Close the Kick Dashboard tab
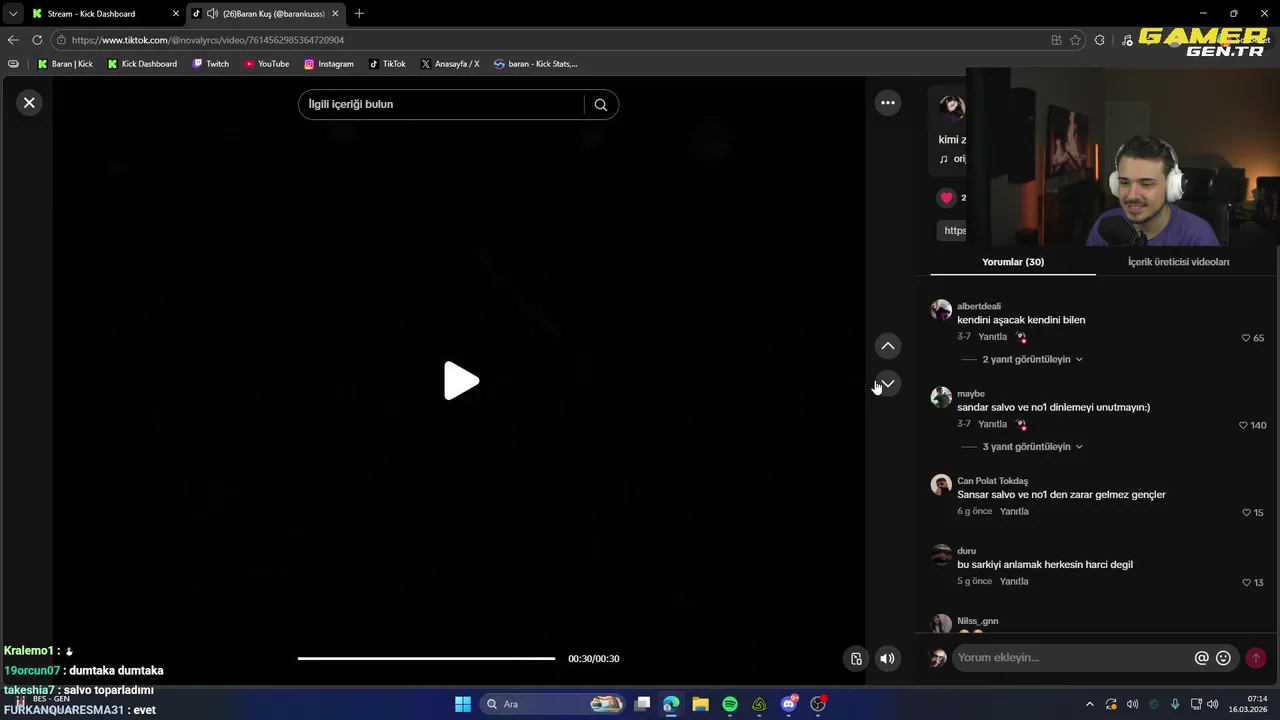The width and height of the screenshot is (1280, 720). 176,14
